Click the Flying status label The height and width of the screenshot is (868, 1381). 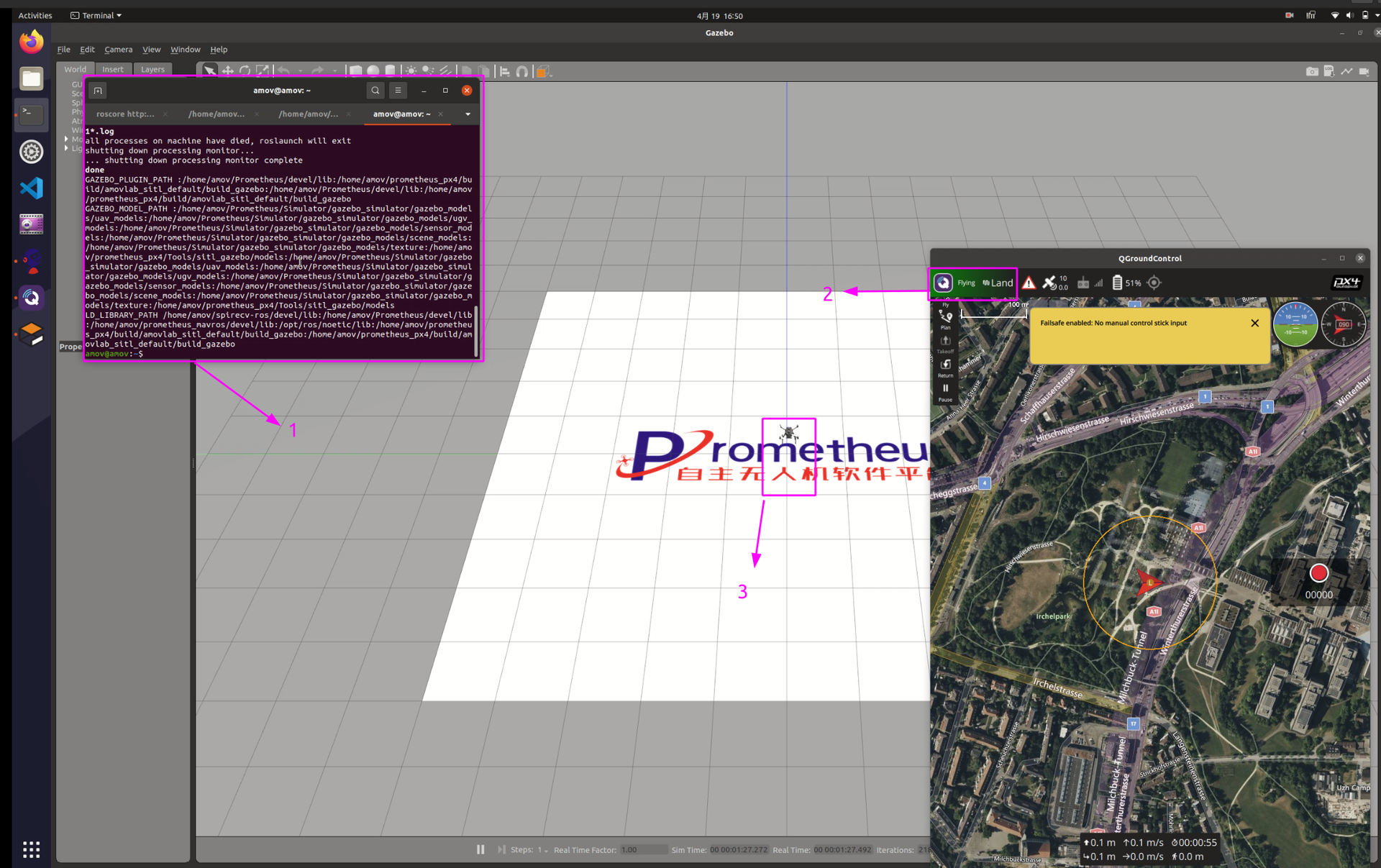click(966, 283)
